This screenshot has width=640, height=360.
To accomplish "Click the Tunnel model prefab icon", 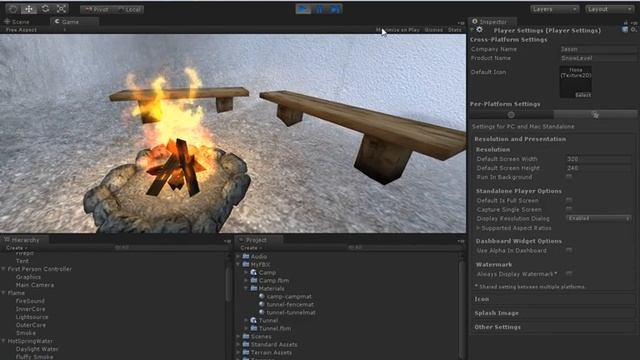I will [253, 320].
